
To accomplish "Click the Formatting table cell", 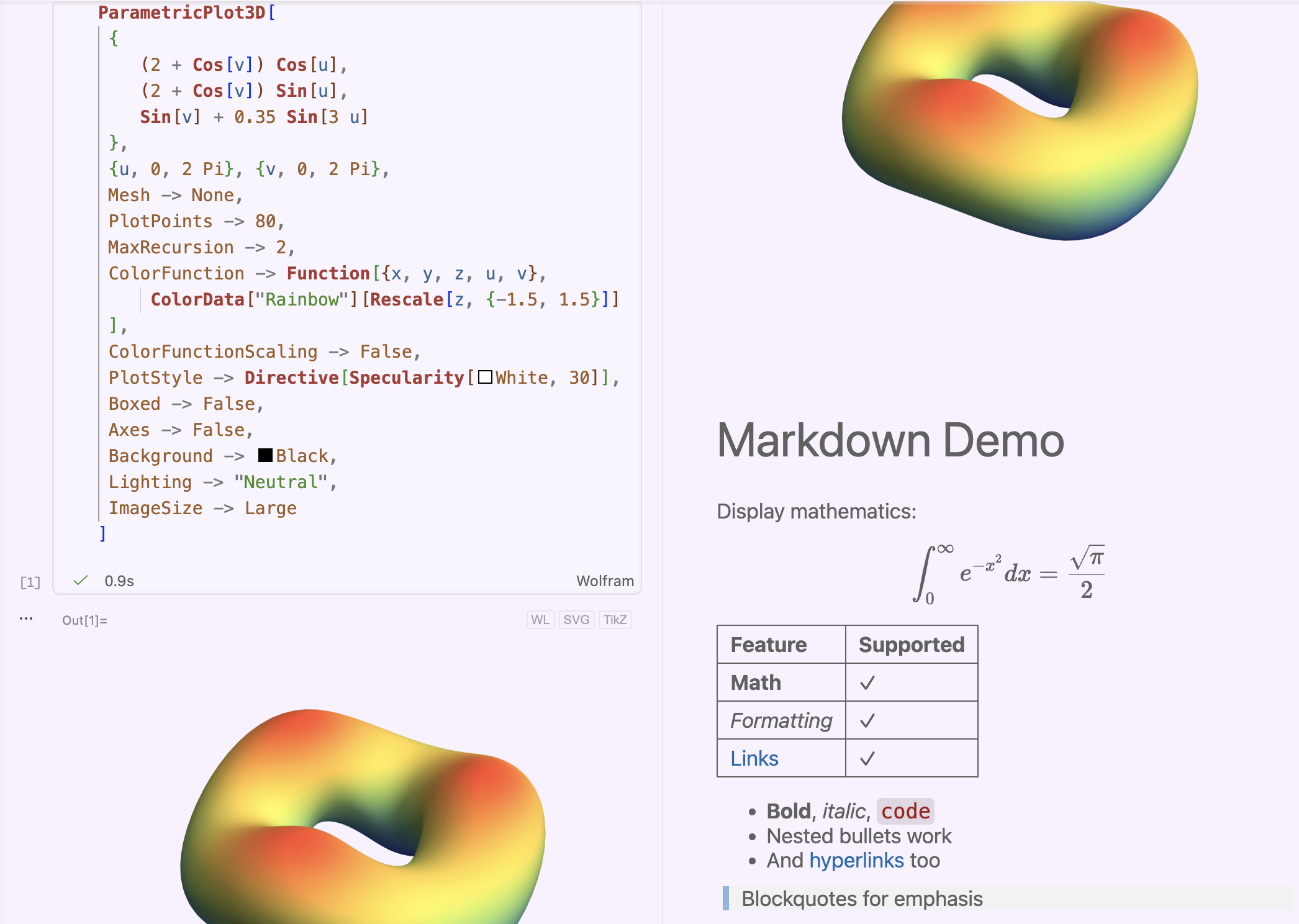I will (781, 720).
